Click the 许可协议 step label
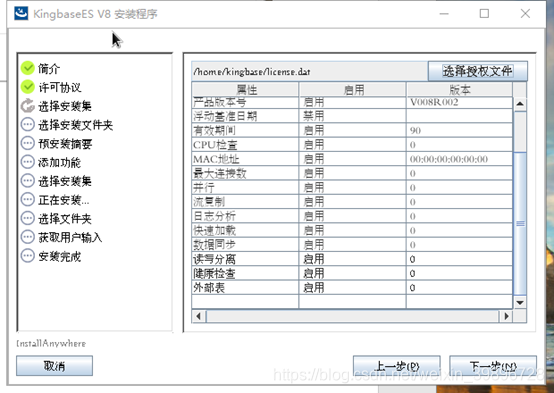This screenshot has width=554, height=393. coord(60,87)
